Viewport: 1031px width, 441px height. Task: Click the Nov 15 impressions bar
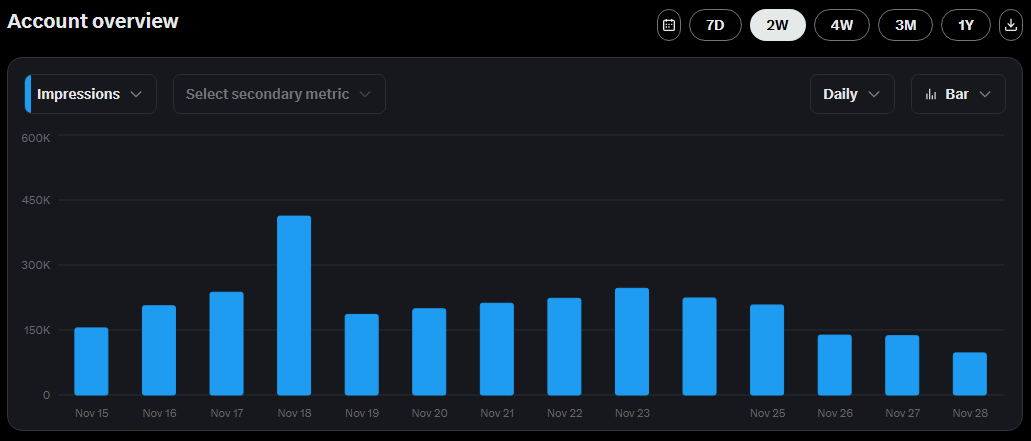[91, 361]
